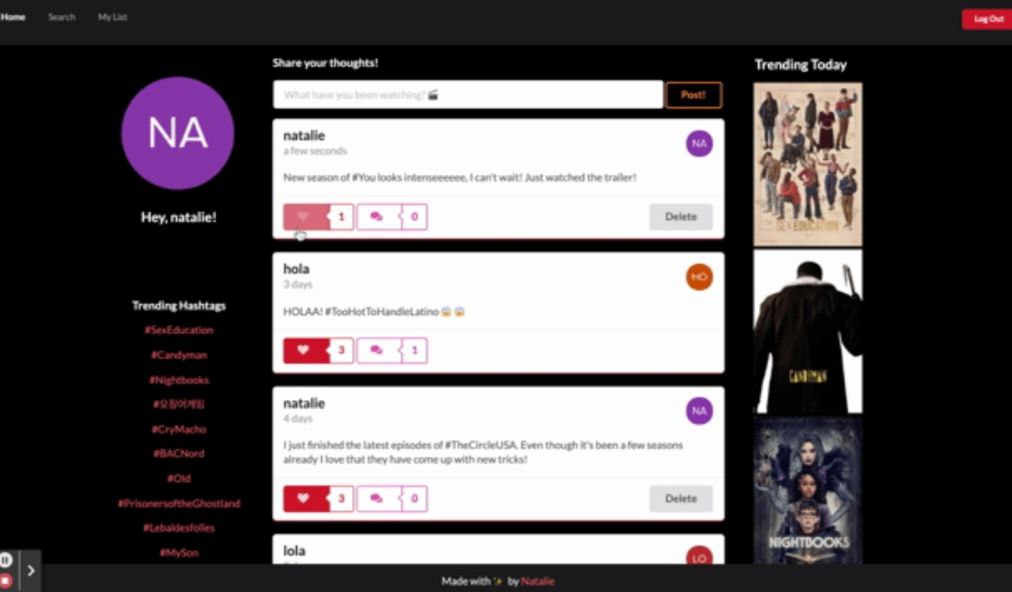Open comments on natalie's newest post

378,217
